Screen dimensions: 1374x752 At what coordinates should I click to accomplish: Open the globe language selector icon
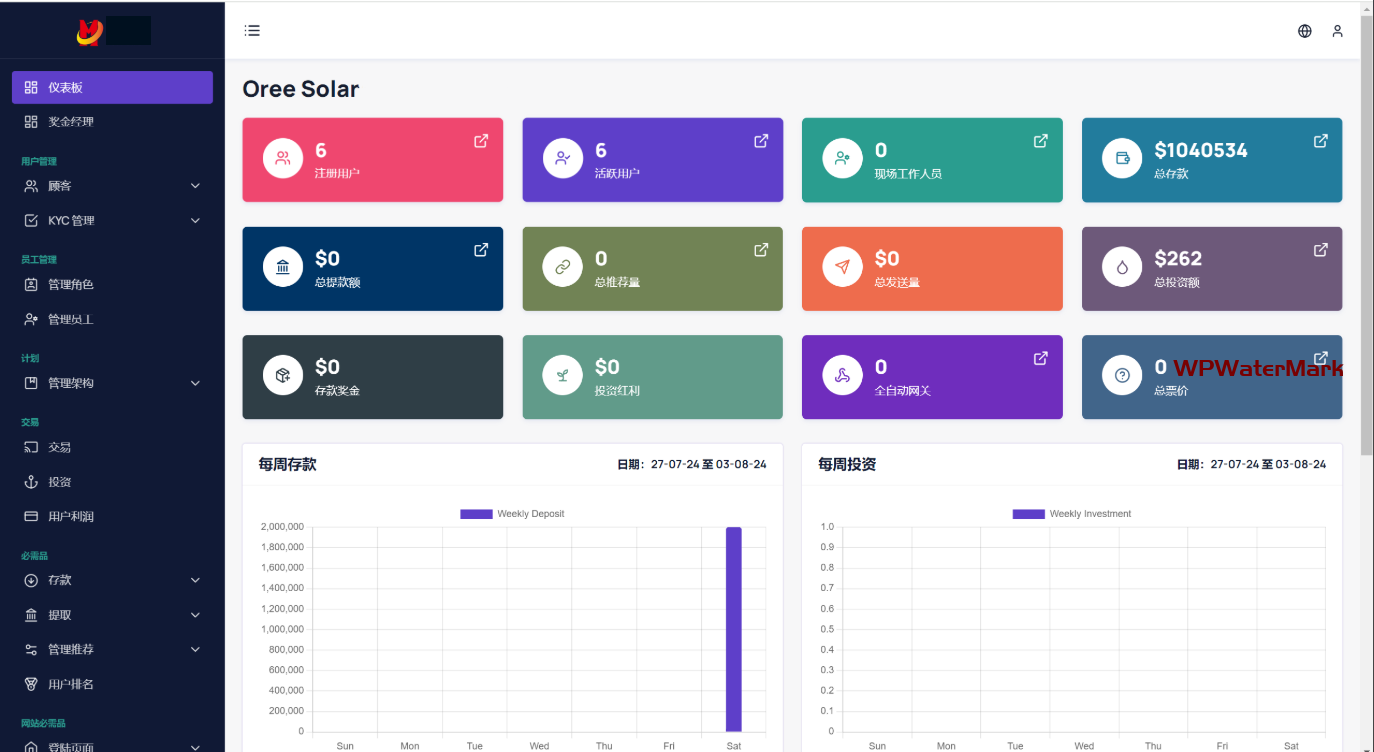(1304, 31)
